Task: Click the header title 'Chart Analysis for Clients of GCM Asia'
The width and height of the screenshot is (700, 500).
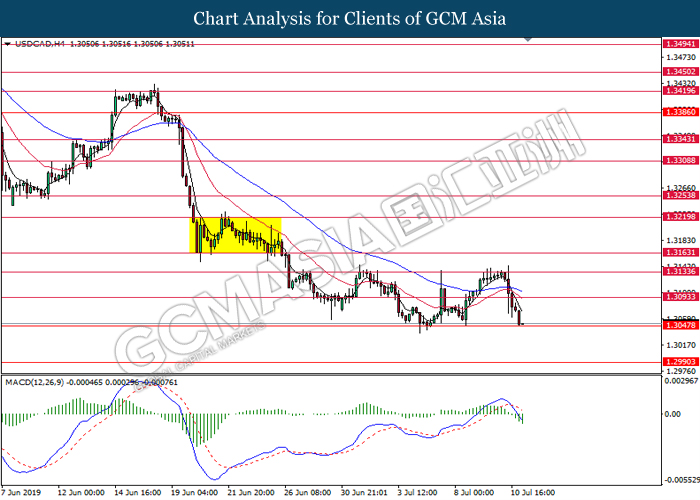Action: pos(350,19)
